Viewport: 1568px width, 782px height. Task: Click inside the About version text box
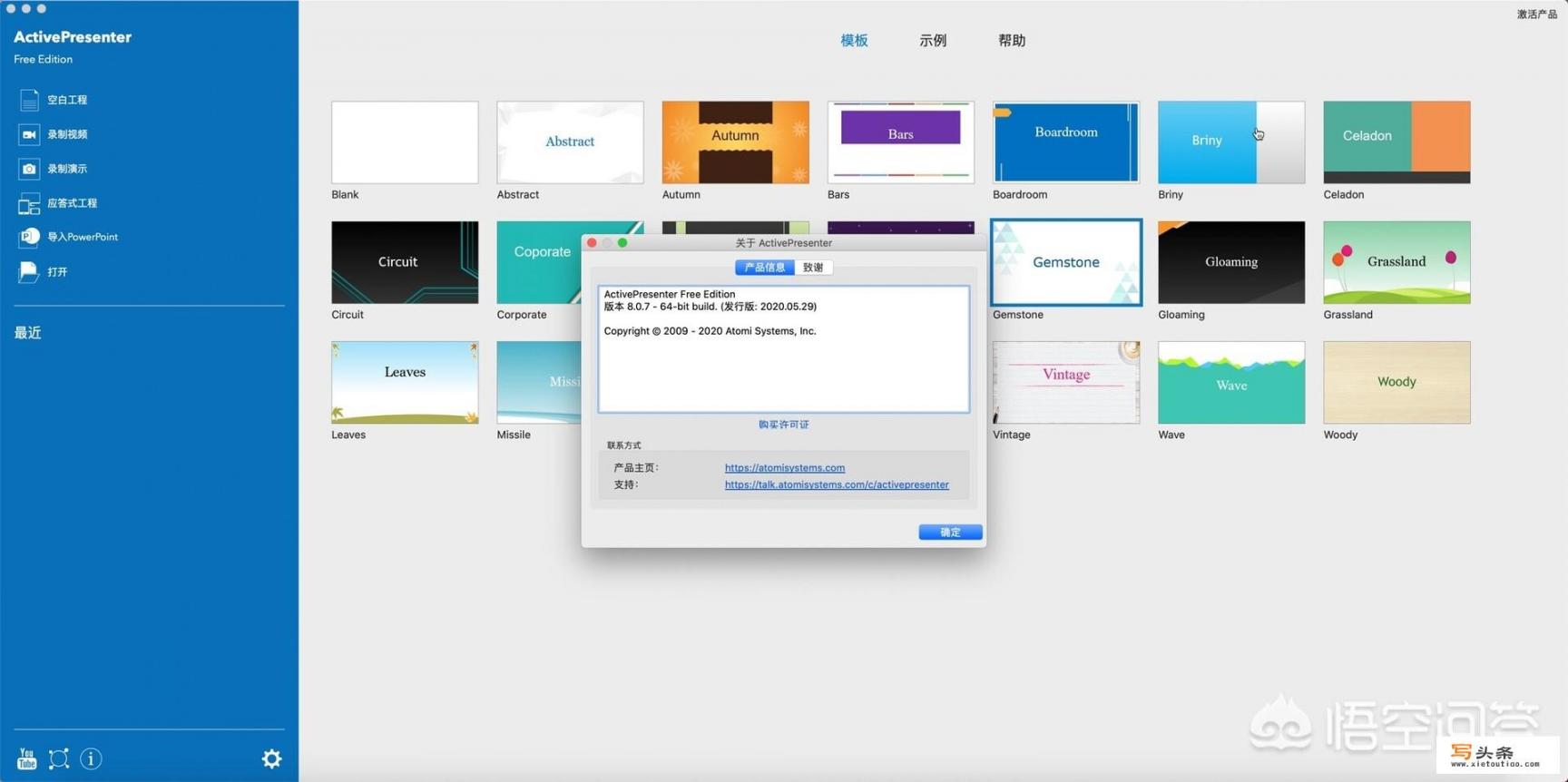784,349
